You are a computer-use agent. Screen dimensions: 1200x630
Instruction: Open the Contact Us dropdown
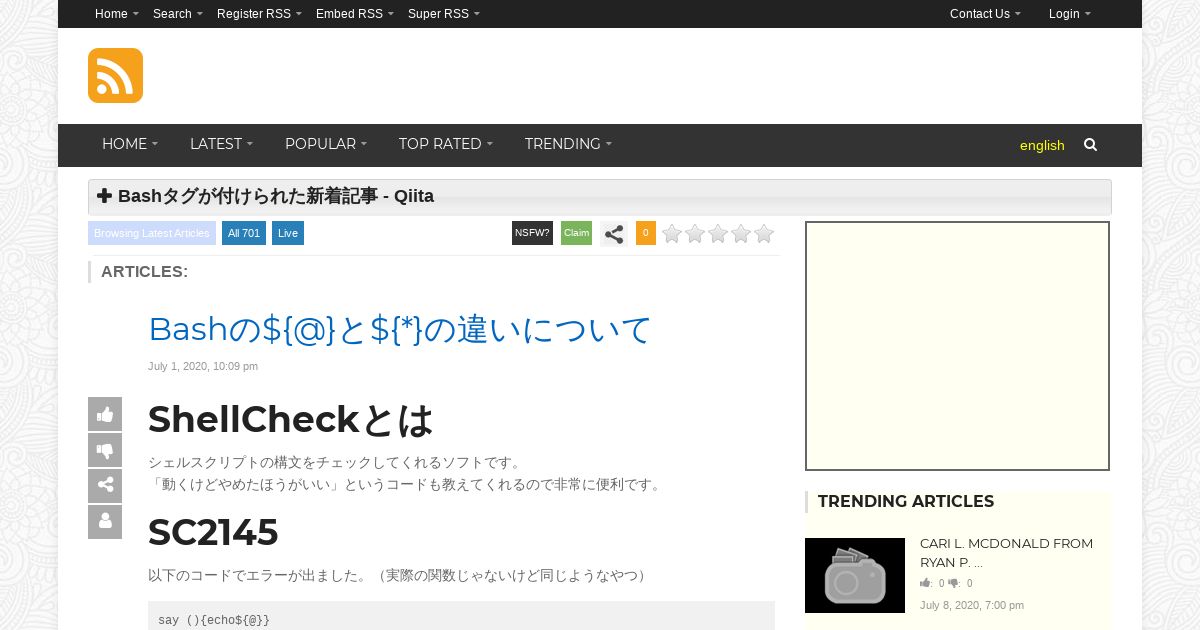tap(985, 14)
